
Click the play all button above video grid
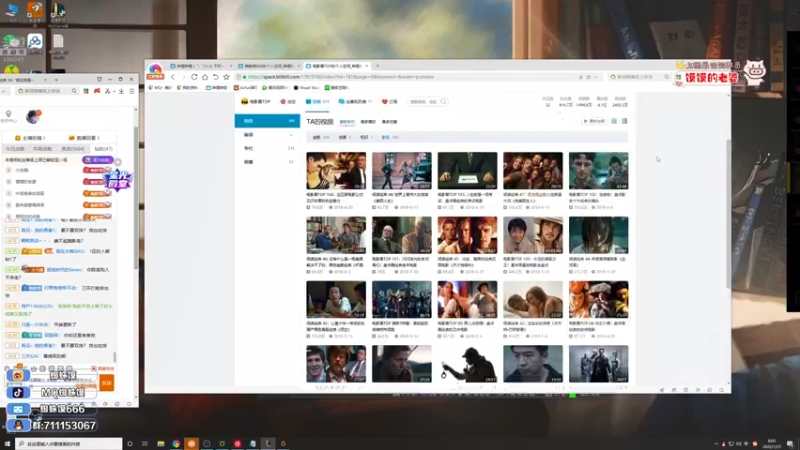(593, 121)
